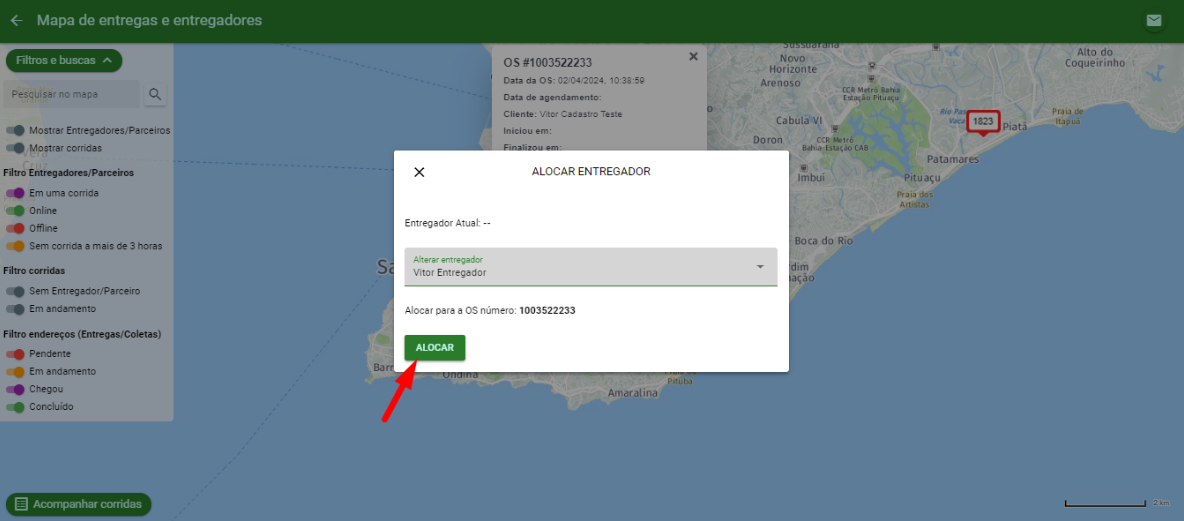Toggle Mostrar Entregadores/Parceiros
This screenshot has height=521, width=1184.
[15, 131]
